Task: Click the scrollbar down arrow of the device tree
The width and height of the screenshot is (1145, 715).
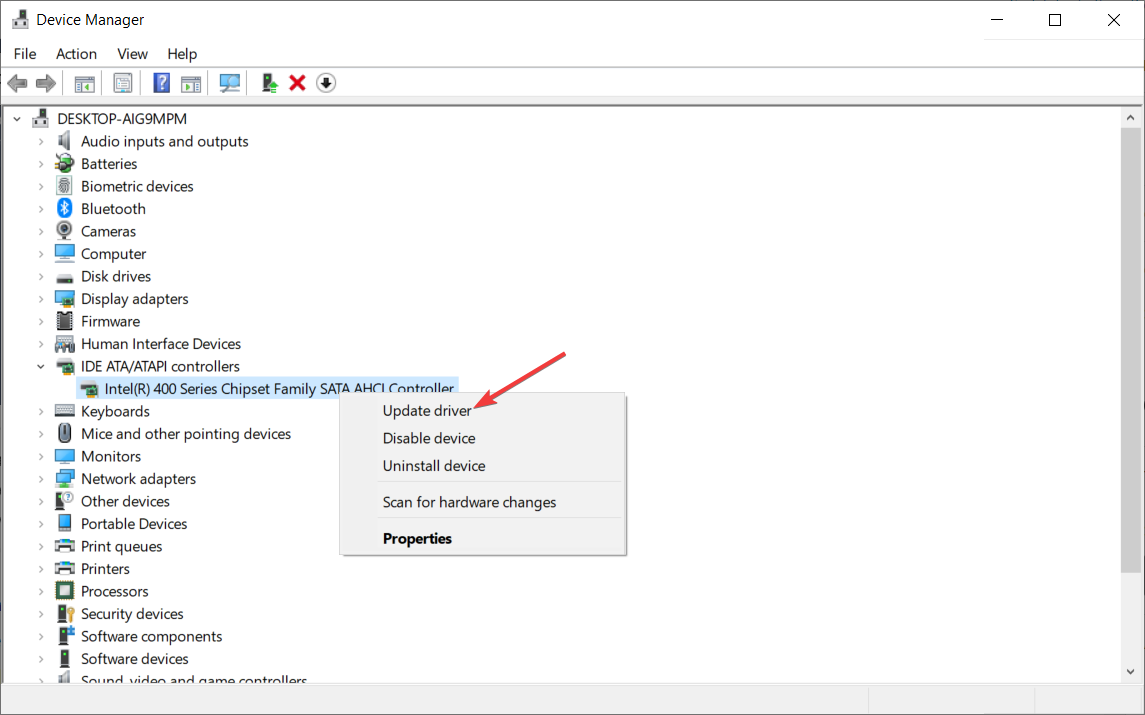Action: tap(1130, 672)
